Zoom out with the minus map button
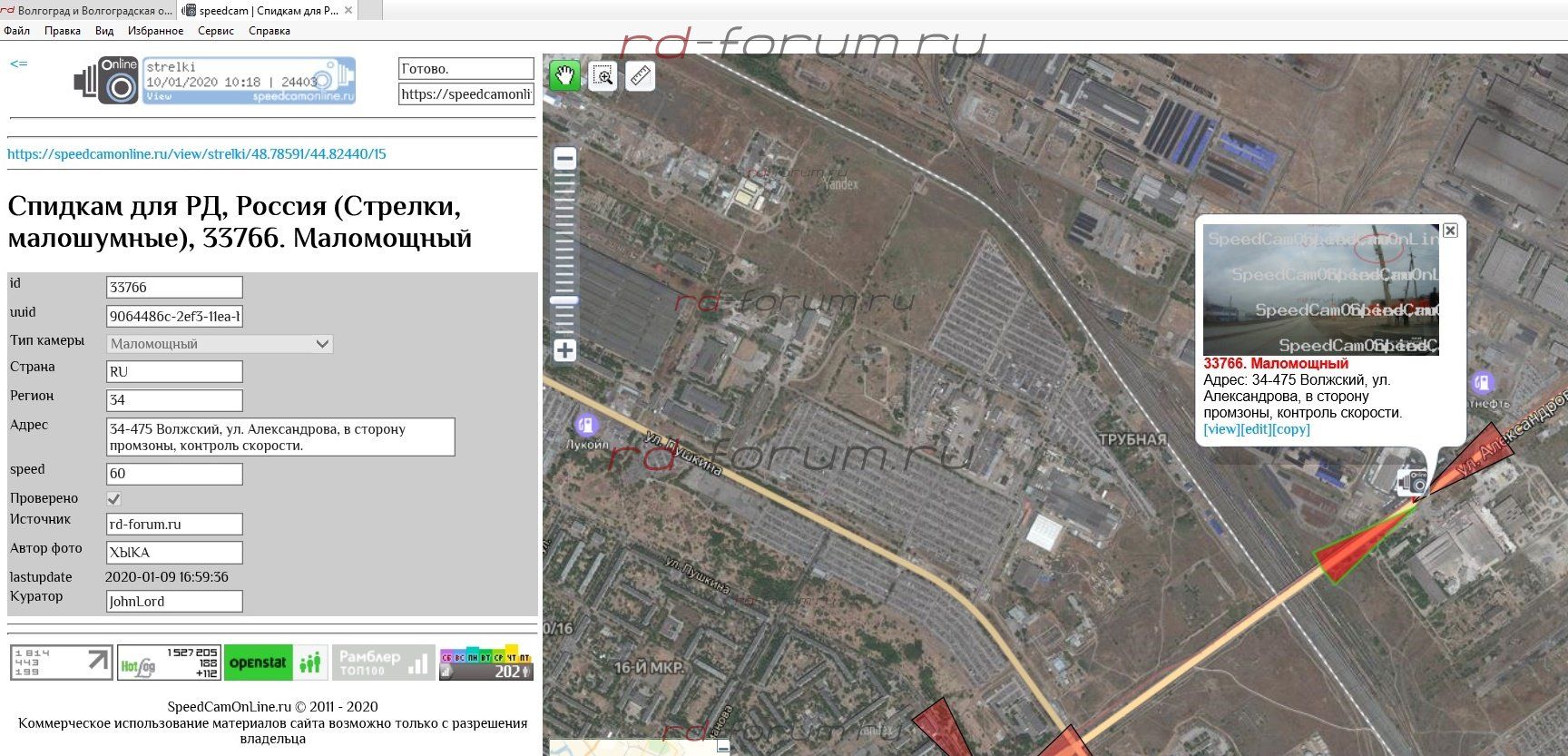Image resolution: width=1568 pixels, height=756 pixels. (x=564, y=159)
